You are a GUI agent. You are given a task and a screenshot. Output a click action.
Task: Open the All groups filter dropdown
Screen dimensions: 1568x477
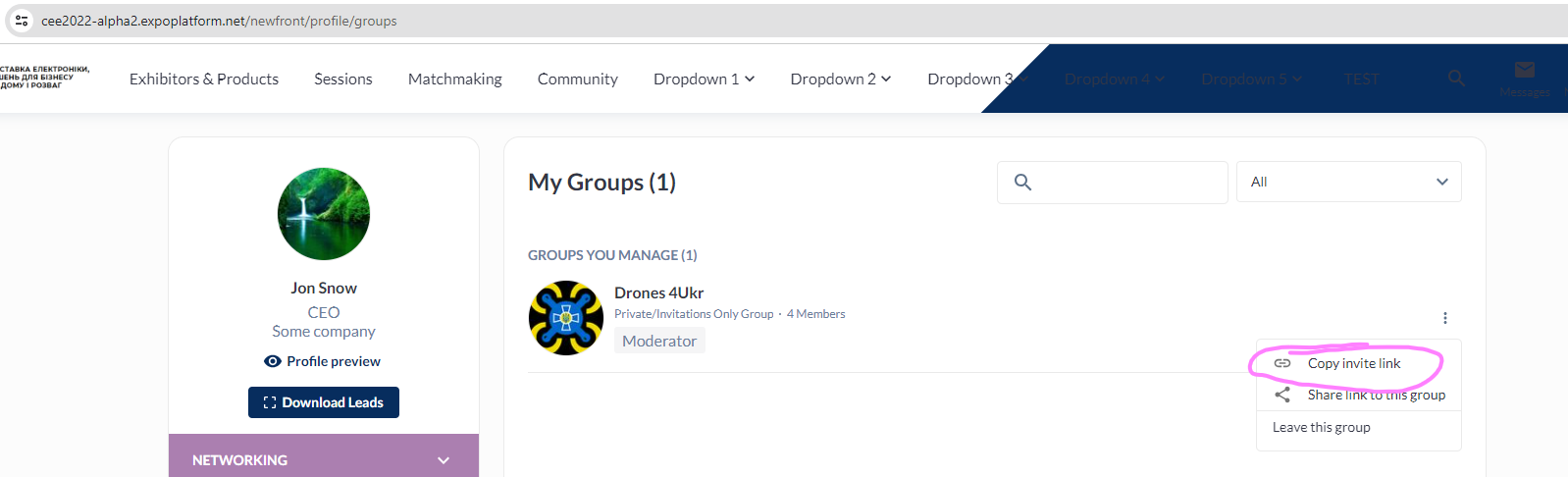pyautogui.click(x=1348, y=182)
